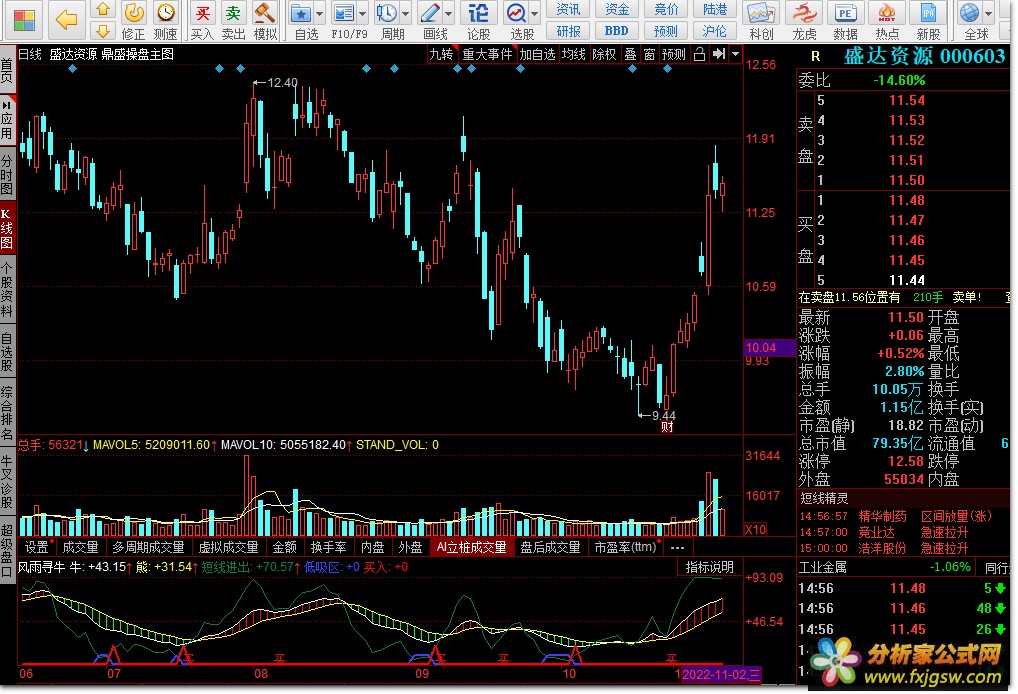The image size is (1018, 694).
Task: Open the 新股 IPO icon
Action: [x=928, y=21]
